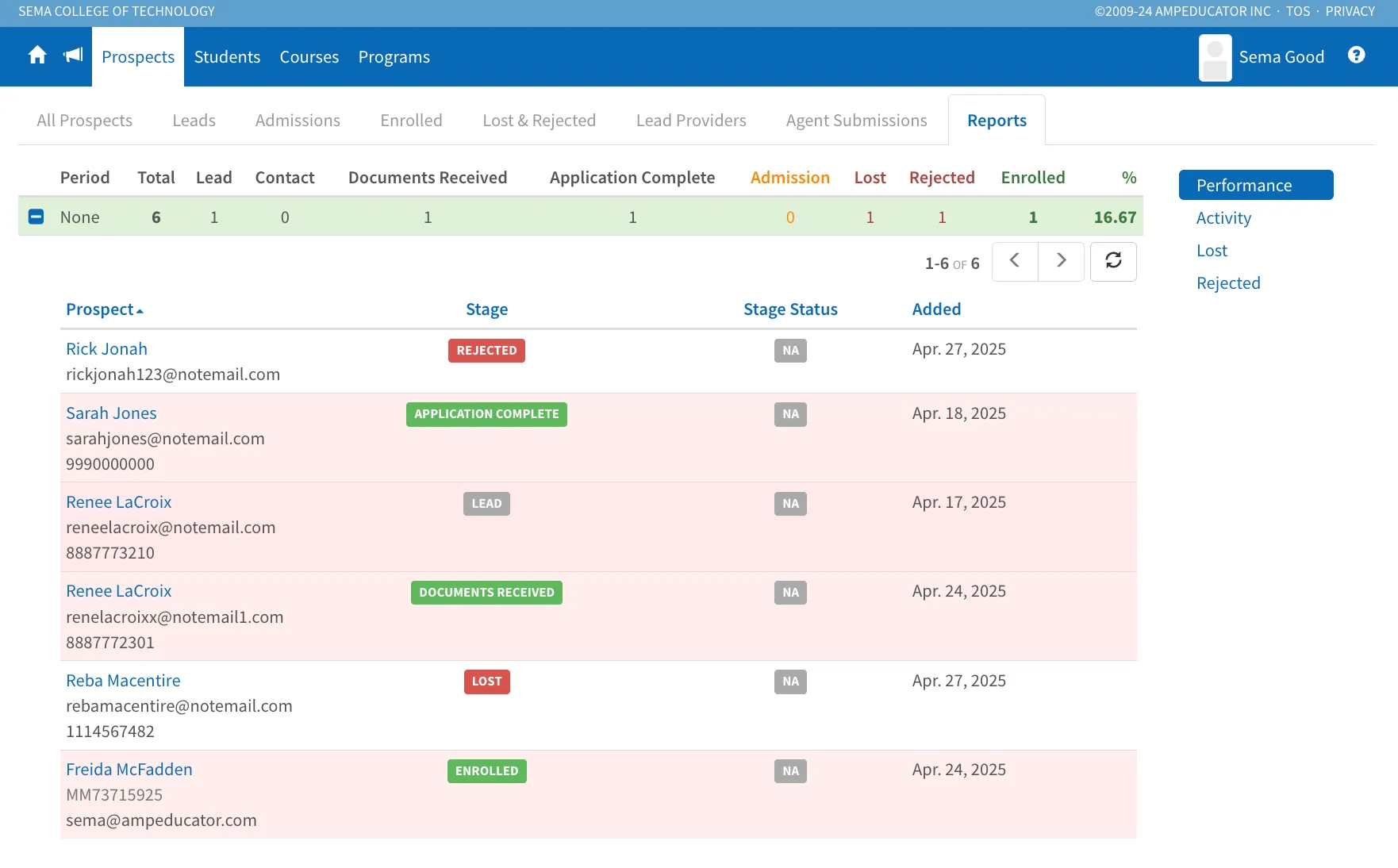Screen dimensions: 1398x868
Task: Collapse the None period row
Action: click(36, 217)
